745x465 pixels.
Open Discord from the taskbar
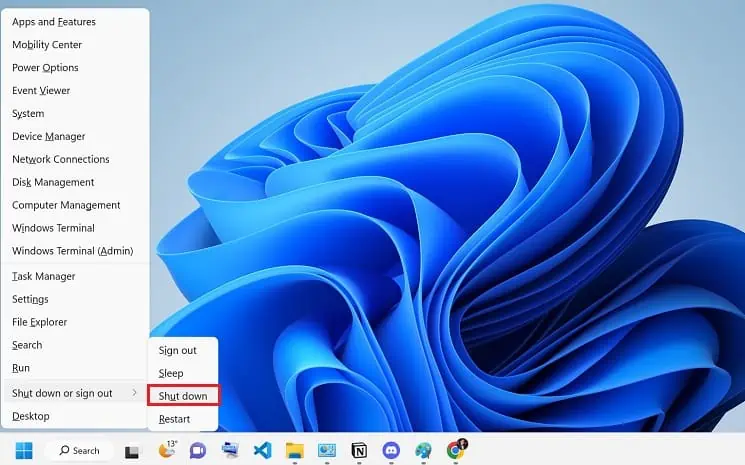391,451
